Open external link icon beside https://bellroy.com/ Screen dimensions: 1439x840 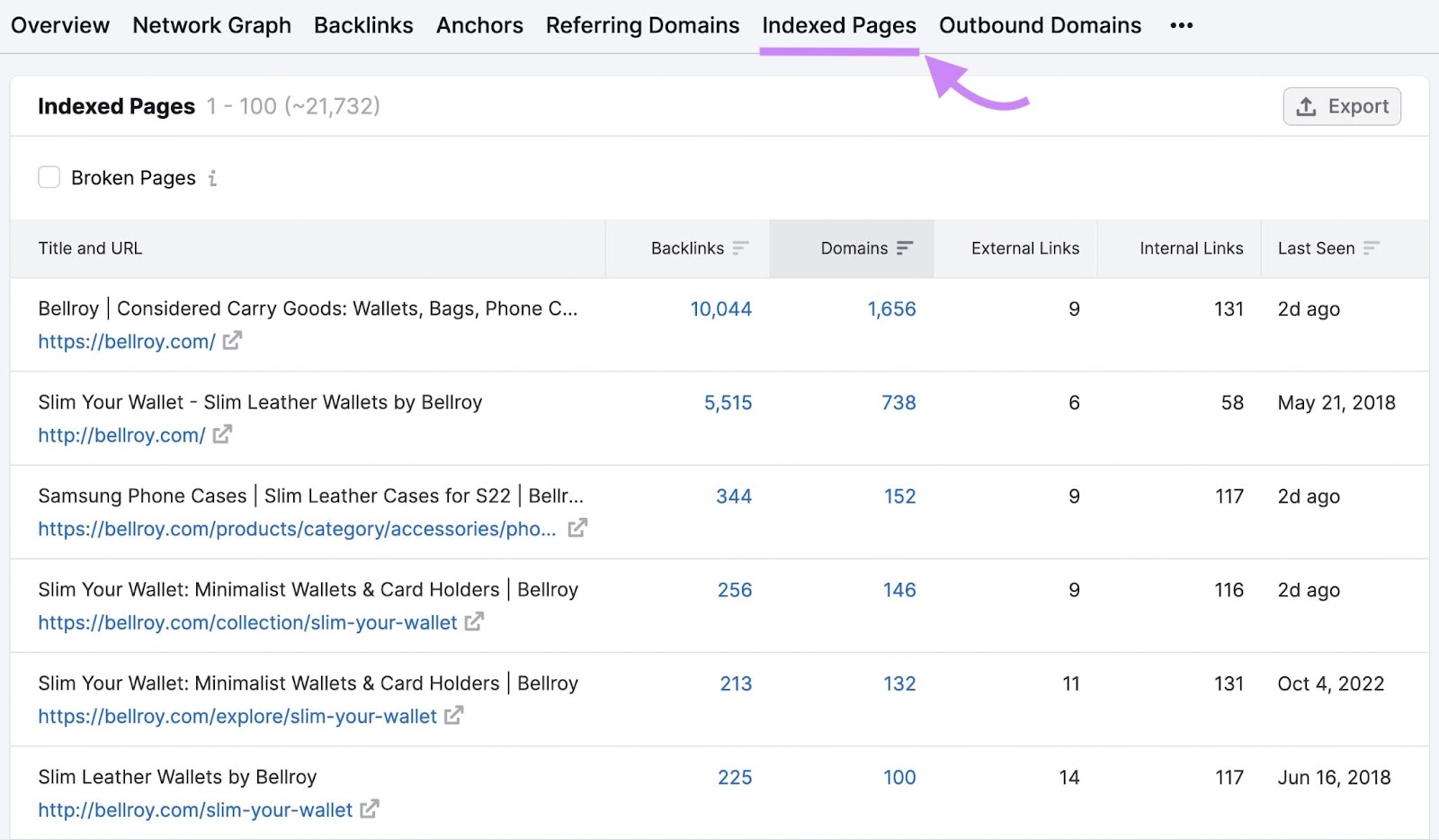click(x=232, y=341)
